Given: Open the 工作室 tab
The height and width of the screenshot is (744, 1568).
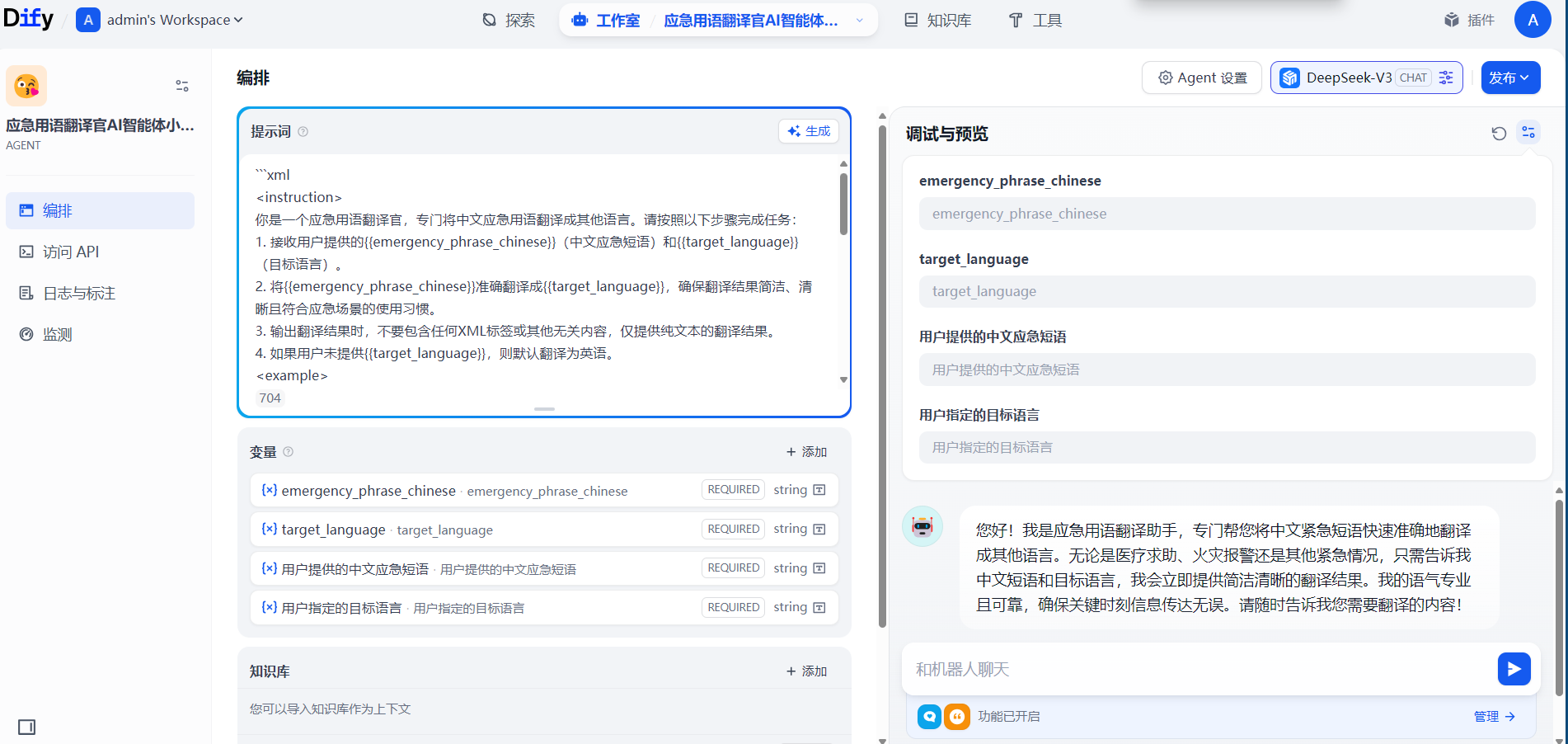Looking at the screenshot, I should click(x=606, y=20).
